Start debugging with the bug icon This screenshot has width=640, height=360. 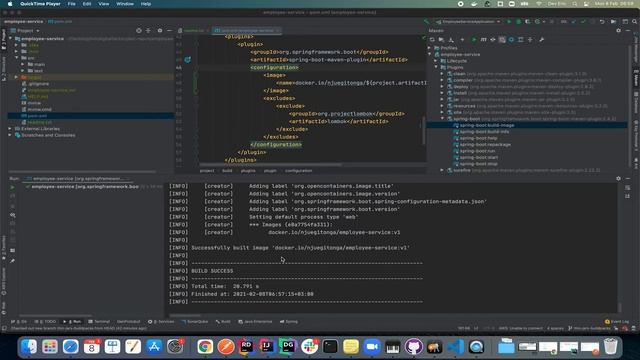pyautogui.click(x=518, y=21)
